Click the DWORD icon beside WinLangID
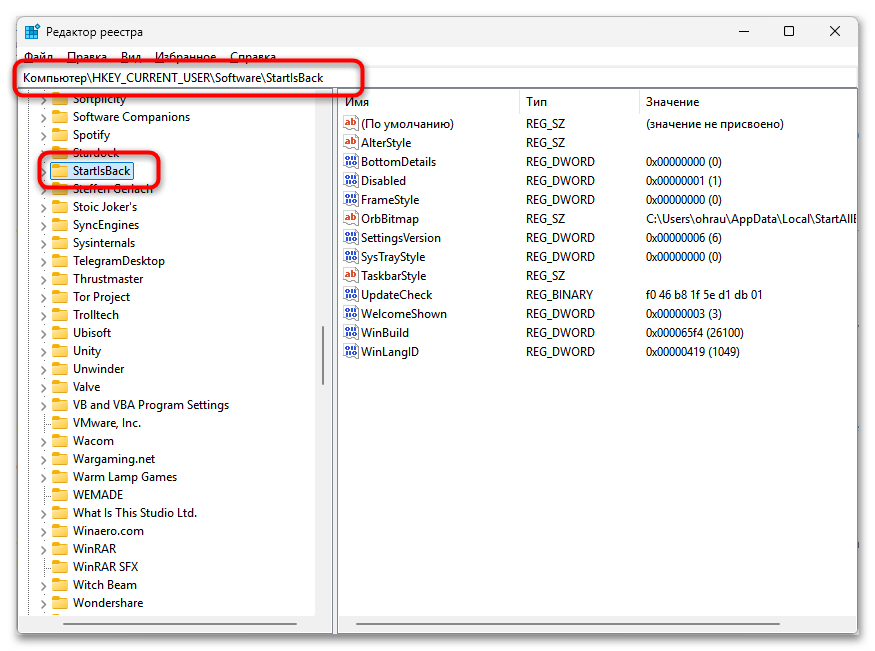The image size is (875, 651). click(351, 351)
